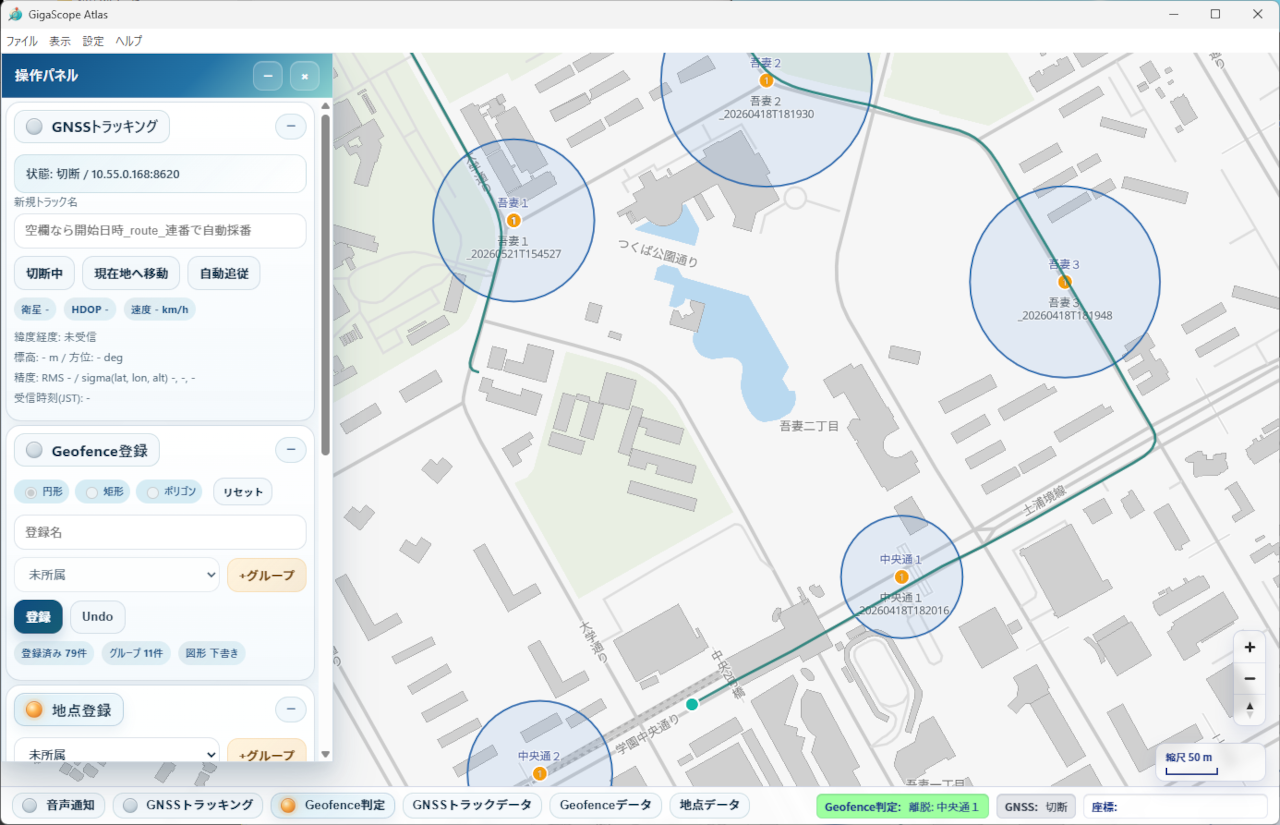The width and height of the screenshot is (1280, 825).
Task: Toggle 音声通知 in bottom bar
Action: pos(59,805)
